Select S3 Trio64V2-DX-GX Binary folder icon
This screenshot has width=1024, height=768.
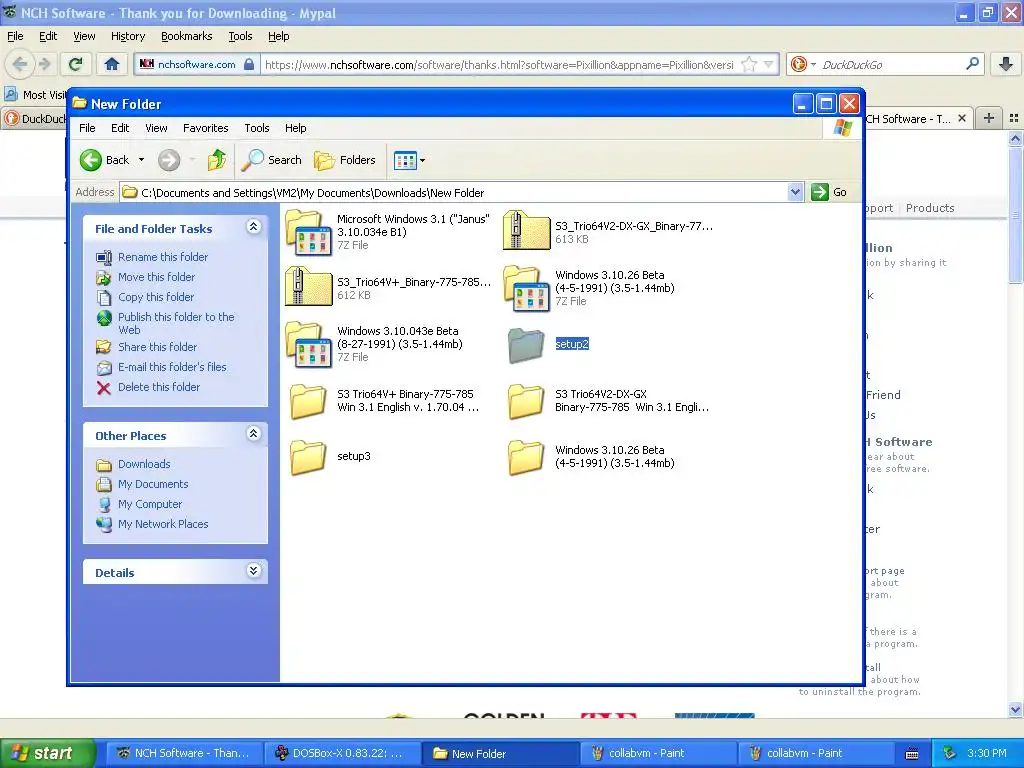tap(526, 400)
